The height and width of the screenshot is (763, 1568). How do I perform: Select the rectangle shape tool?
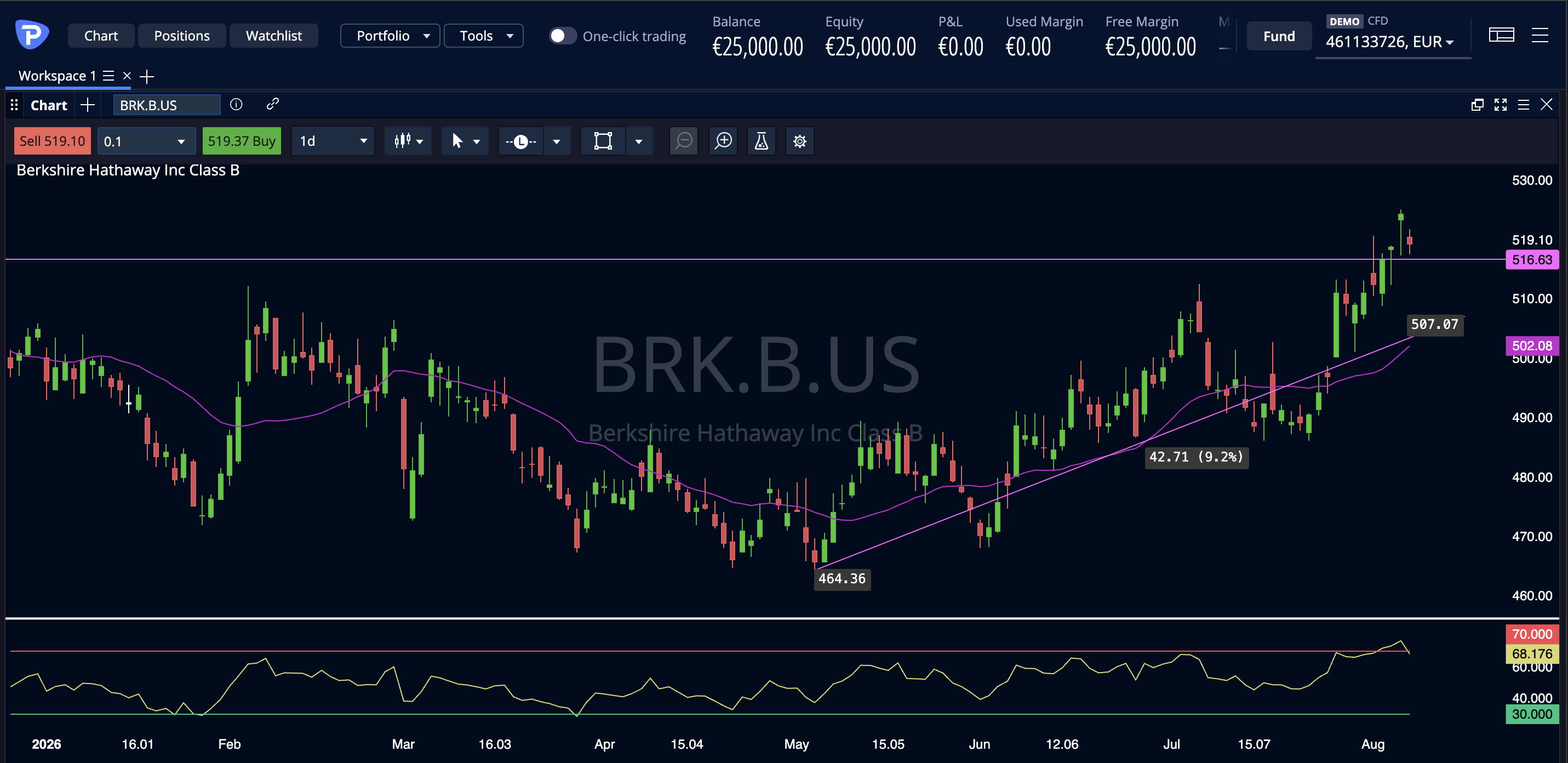603,141
